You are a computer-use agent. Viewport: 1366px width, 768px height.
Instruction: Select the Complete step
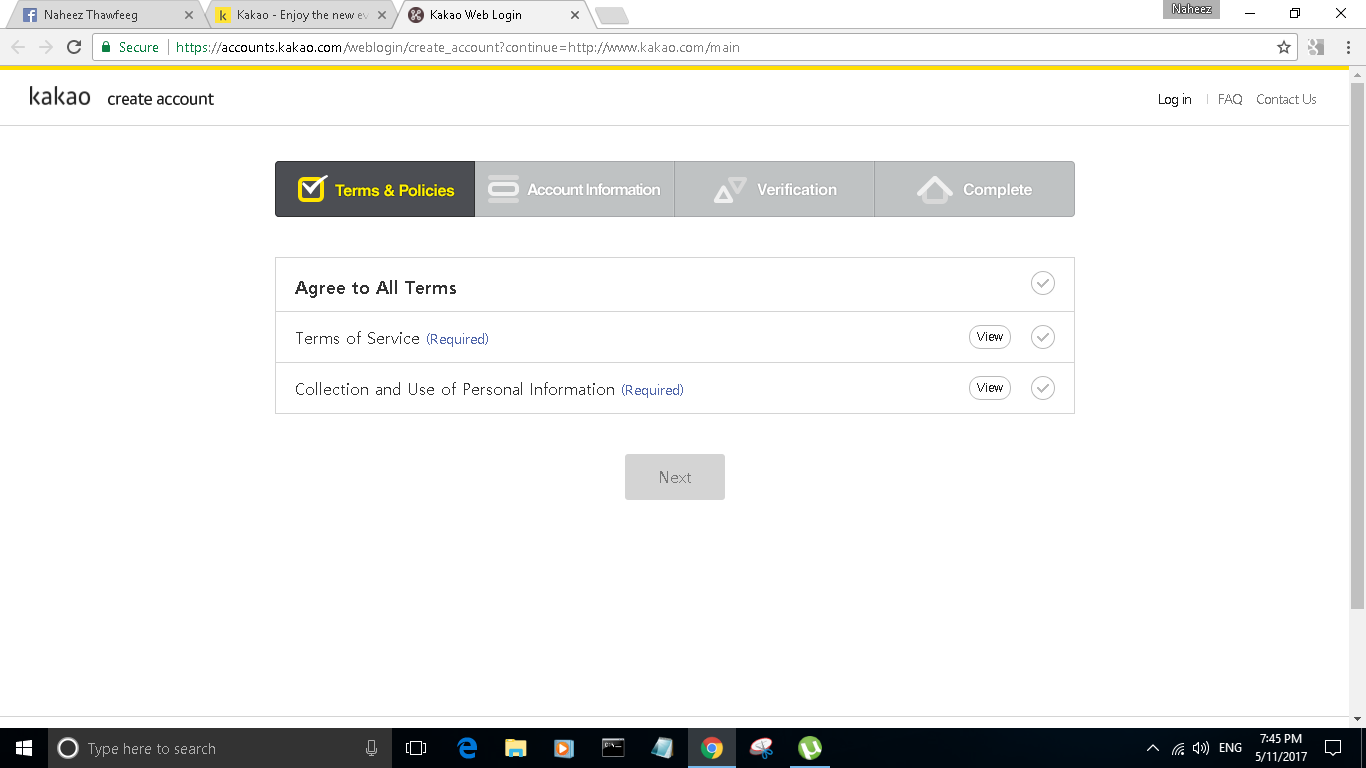[x=975, y=189]
